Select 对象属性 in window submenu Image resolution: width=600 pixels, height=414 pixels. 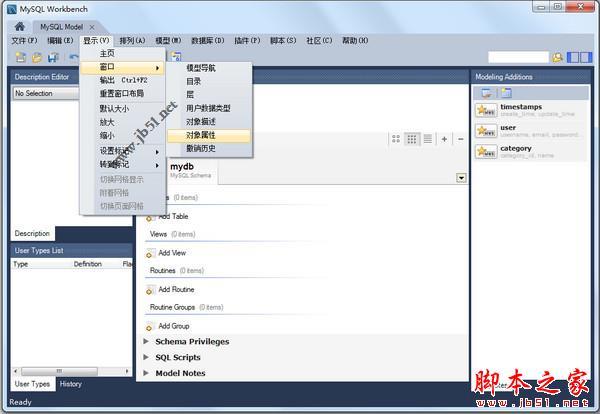[x=209, y=135]
